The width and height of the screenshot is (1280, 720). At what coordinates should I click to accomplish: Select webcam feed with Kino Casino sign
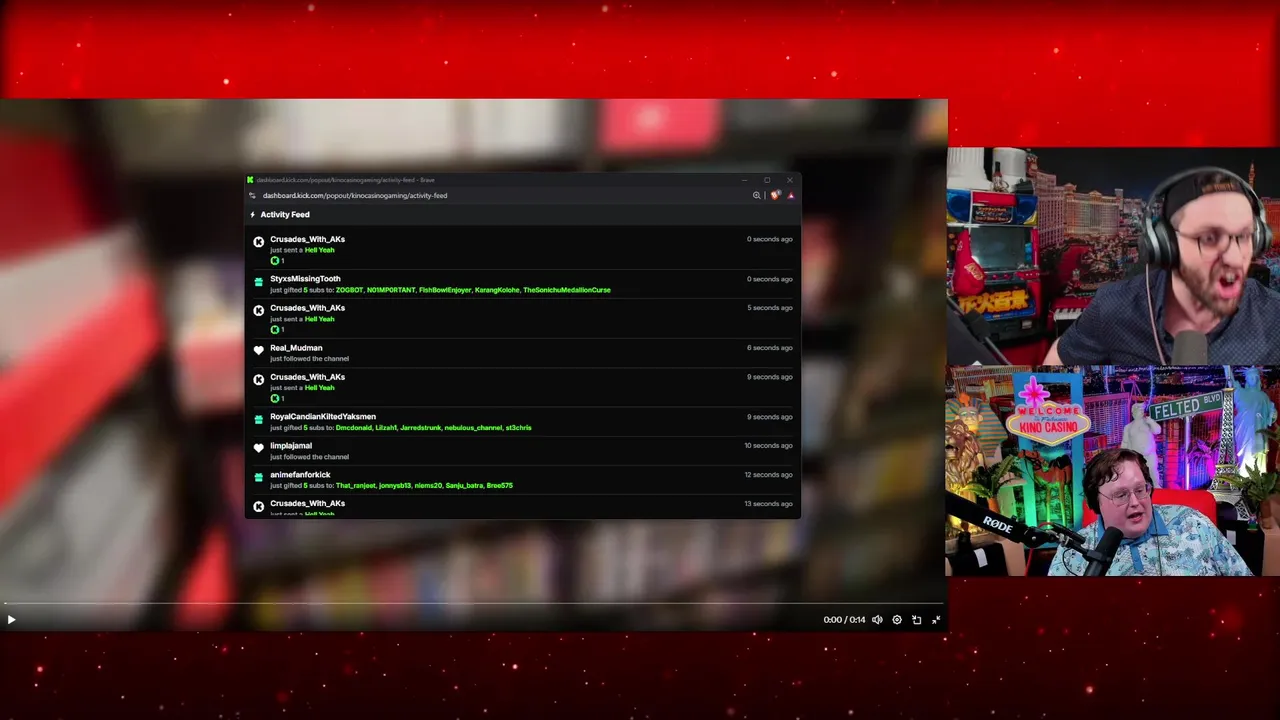point(1113,471)
